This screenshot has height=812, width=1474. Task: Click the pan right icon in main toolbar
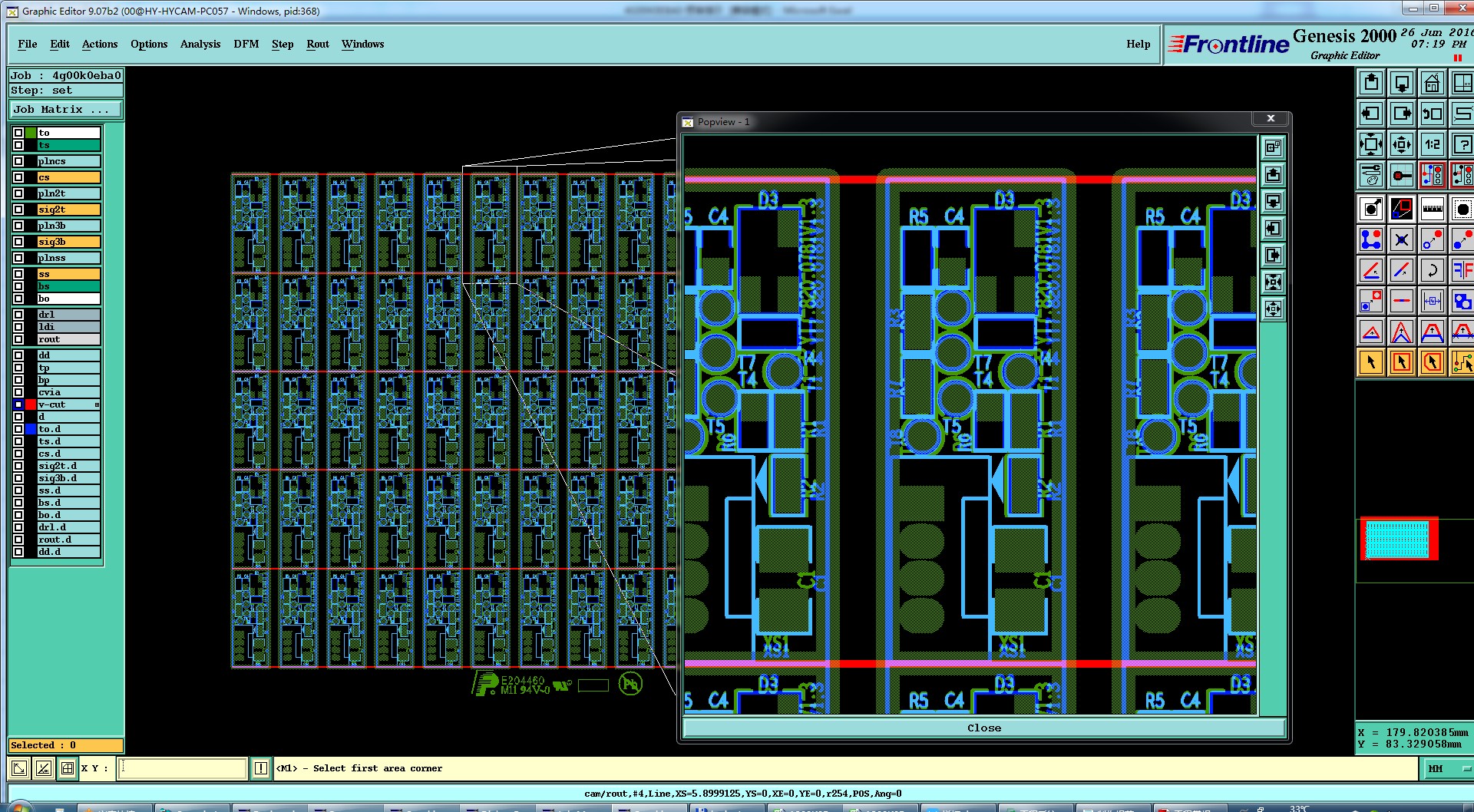pyautogui.click(x=1402, y=114)
